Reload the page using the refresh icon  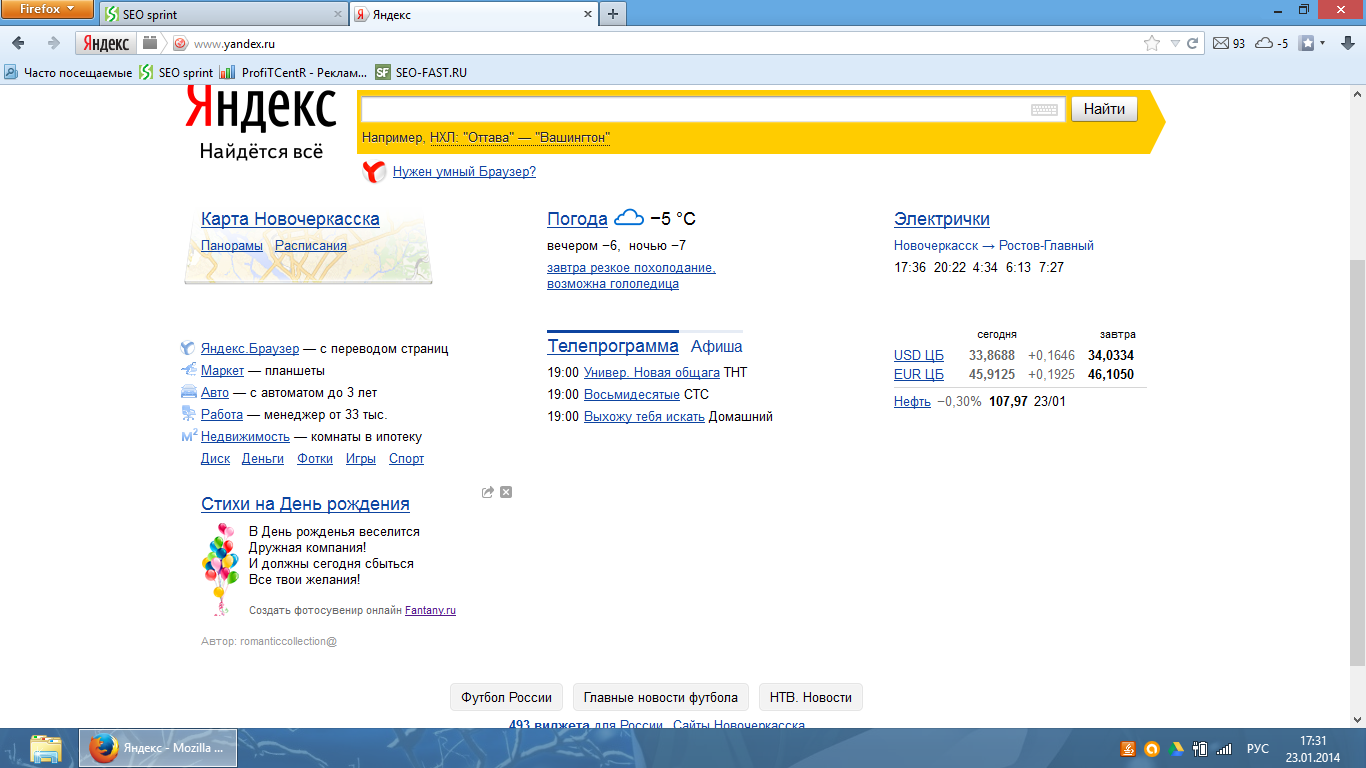coord(1192,43)
